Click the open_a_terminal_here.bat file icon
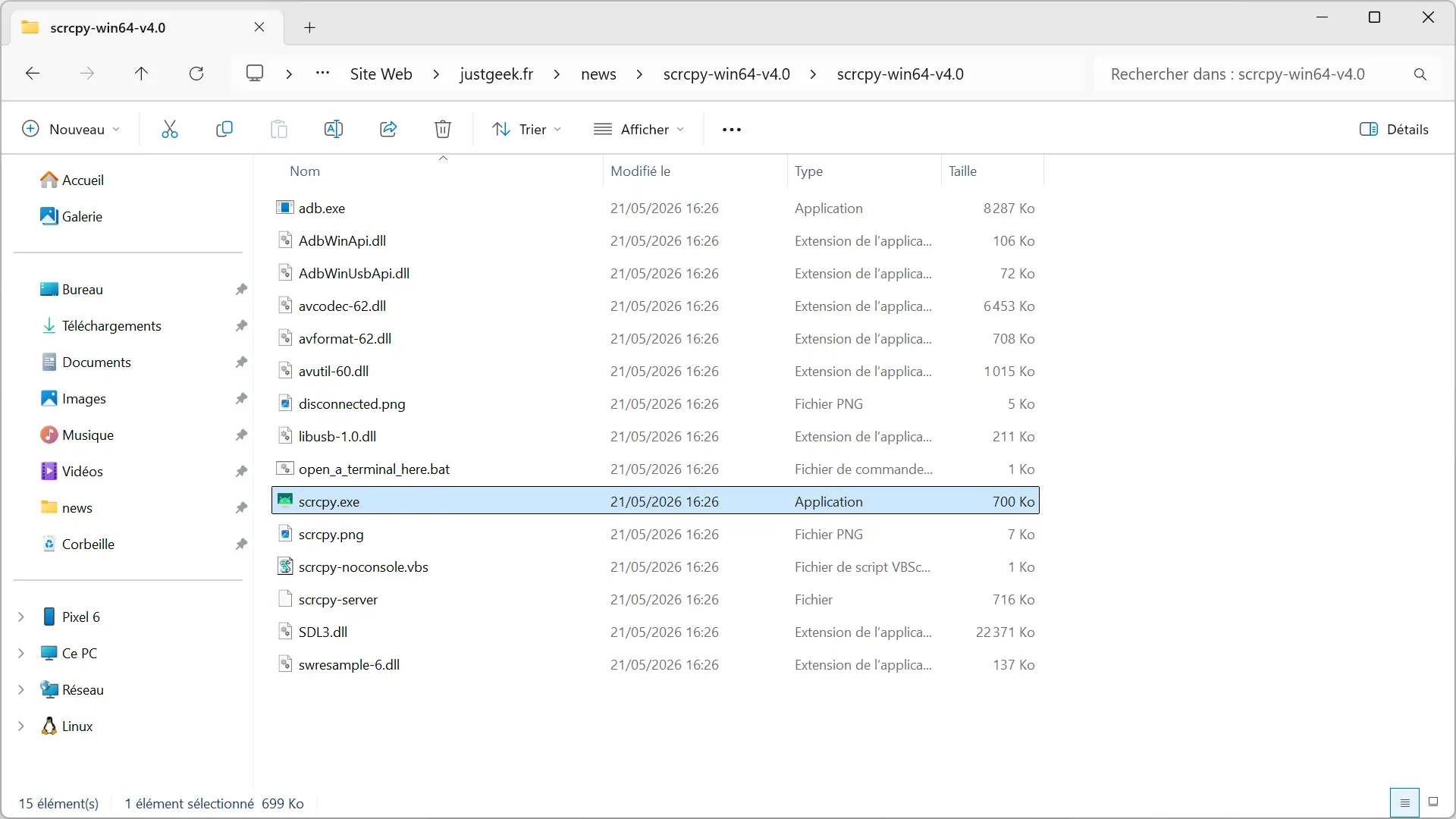 point(285,469)
